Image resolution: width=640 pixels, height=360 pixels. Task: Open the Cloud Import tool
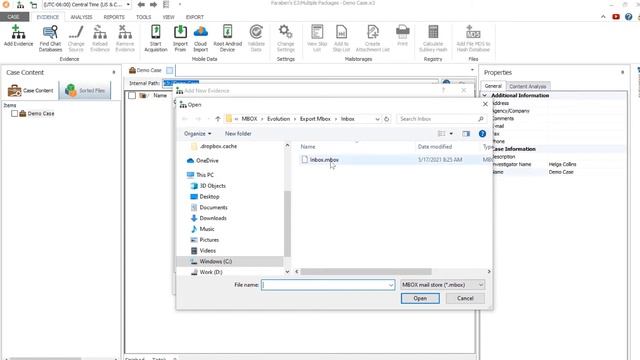[x=200, y=38]
